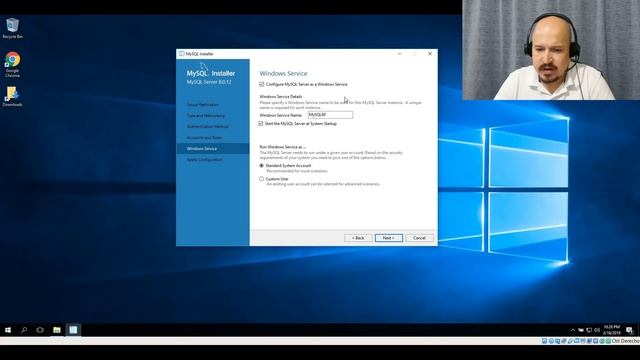Click the Next button

(389, 238)
